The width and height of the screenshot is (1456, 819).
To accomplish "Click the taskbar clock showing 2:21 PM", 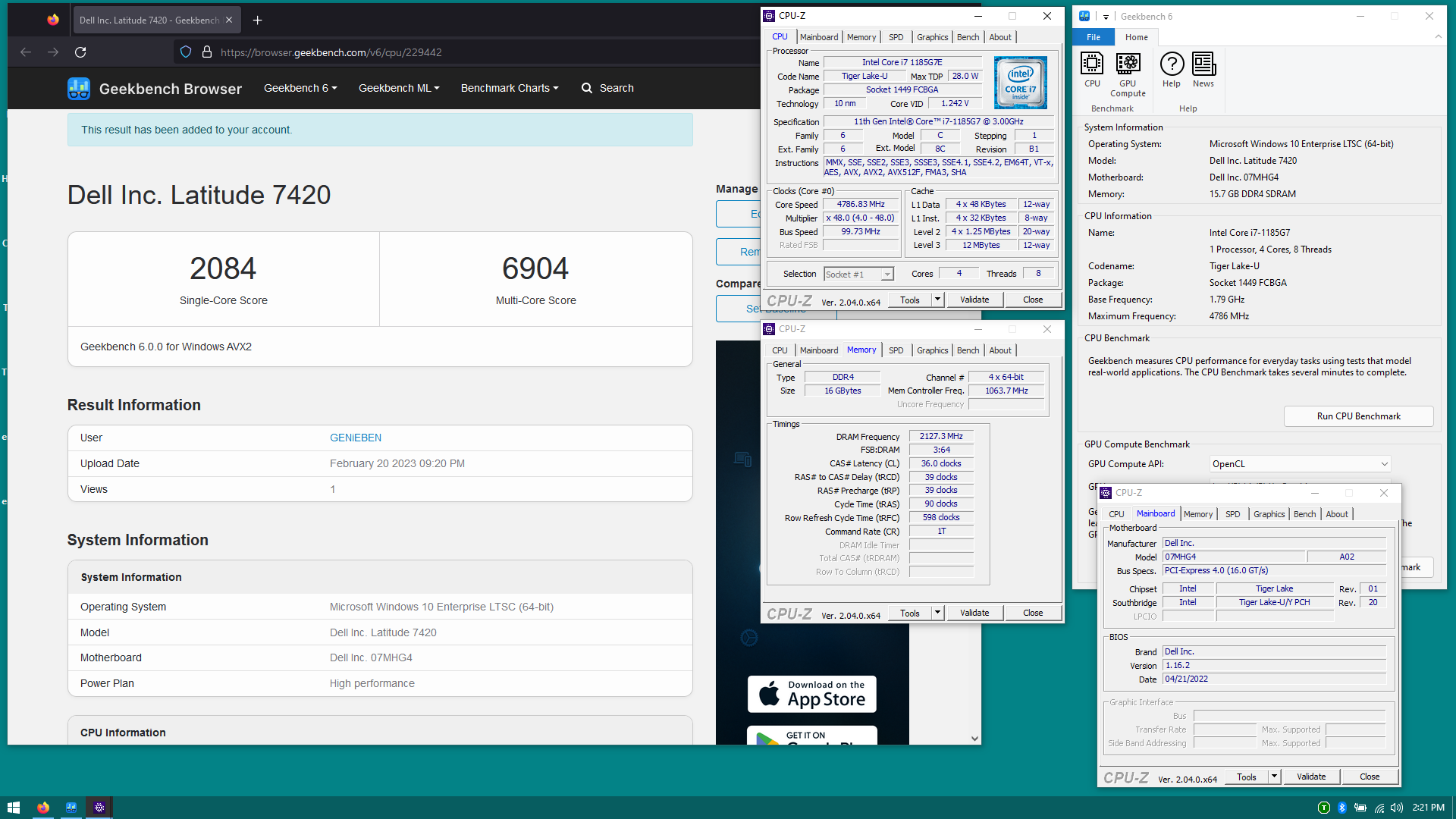I will [1428, 808].
